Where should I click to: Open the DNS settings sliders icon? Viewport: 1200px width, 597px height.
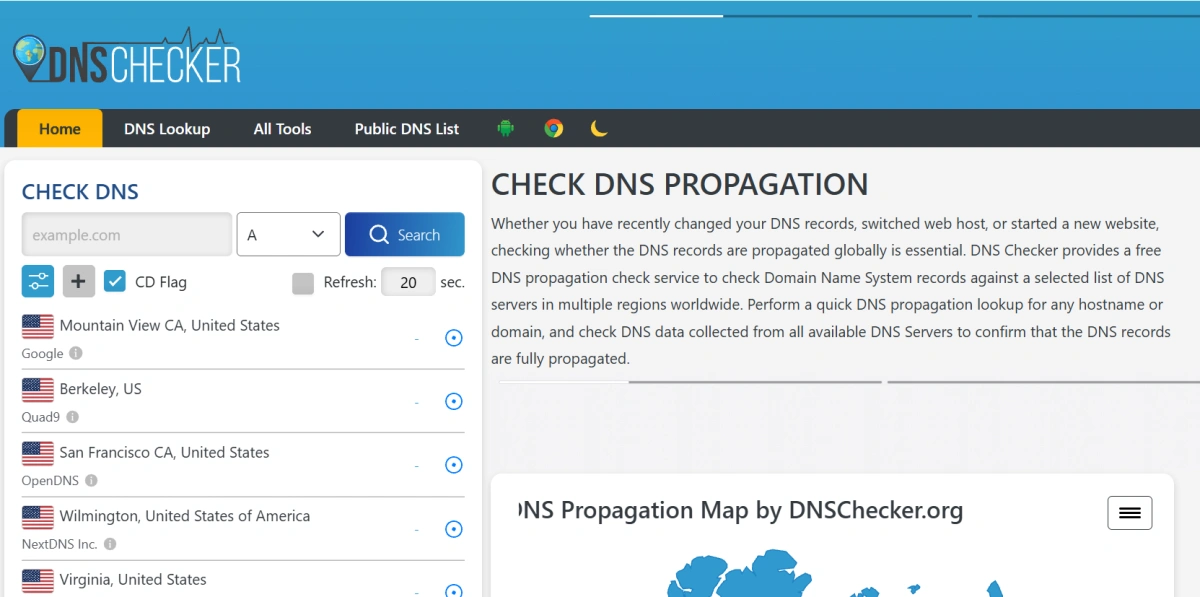[38, 282]
